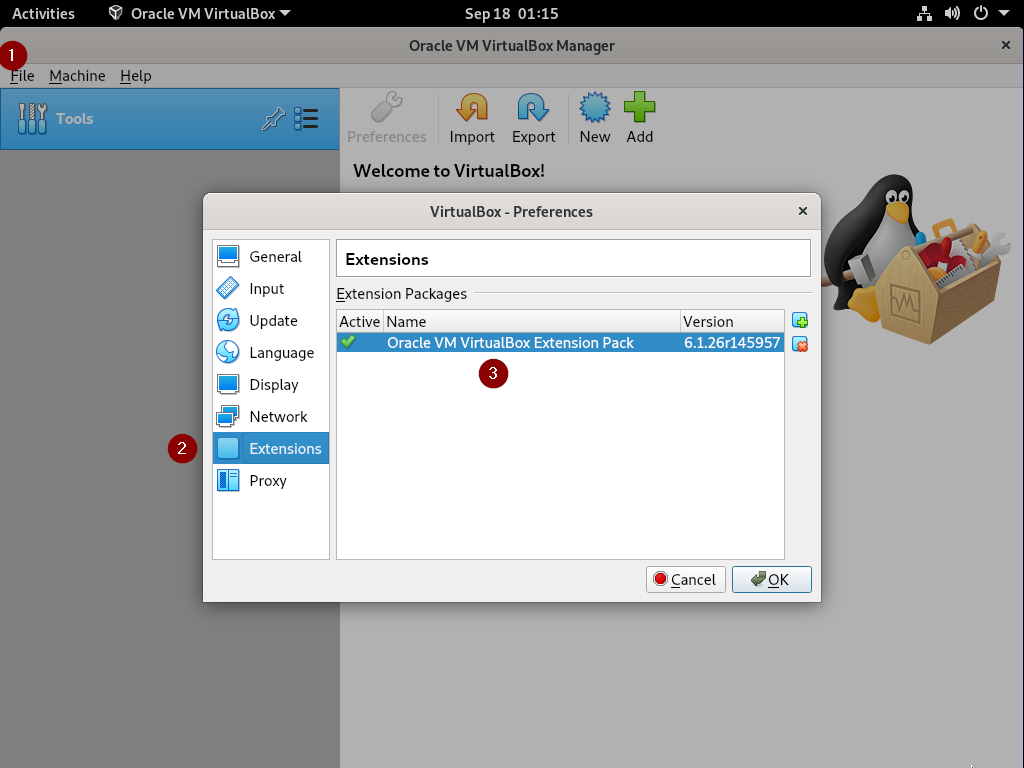Click the volume speaker icon
Viewport: 1024px width, 768px height.
(x=952, y=14)
